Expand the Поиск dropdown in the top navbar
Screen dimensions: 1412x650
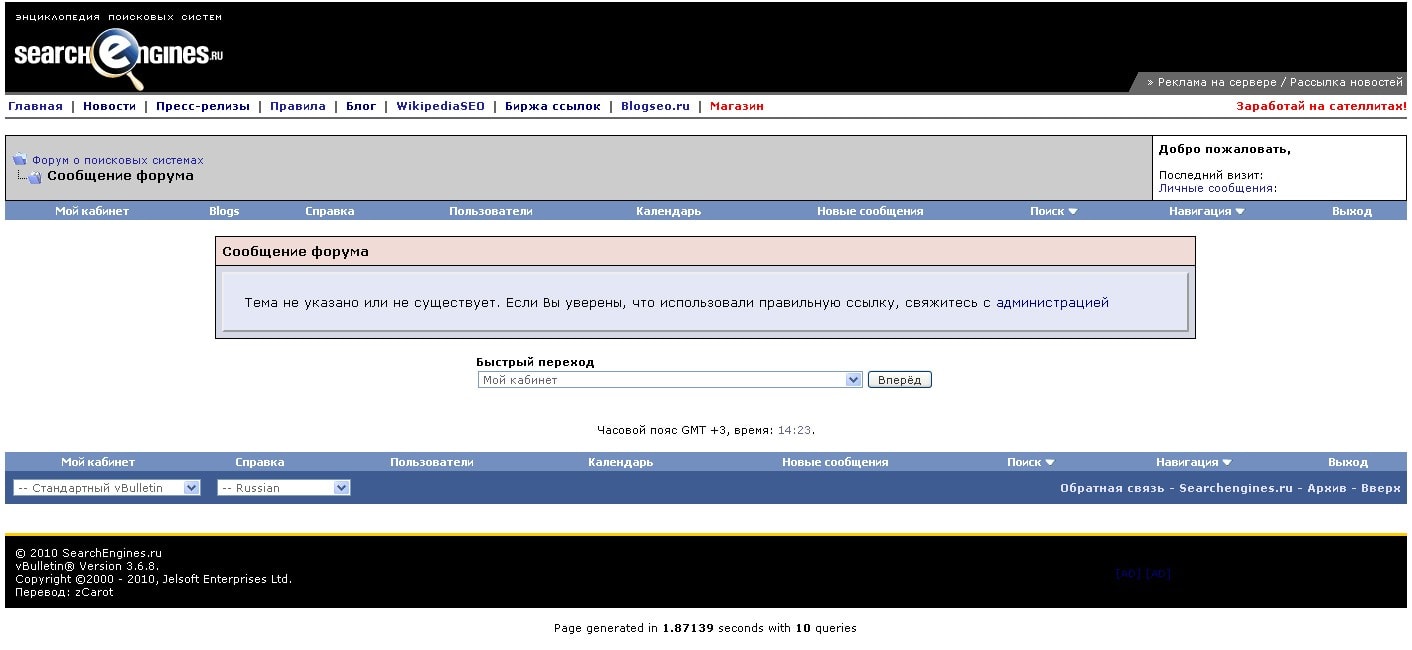tap(1054, 211)
